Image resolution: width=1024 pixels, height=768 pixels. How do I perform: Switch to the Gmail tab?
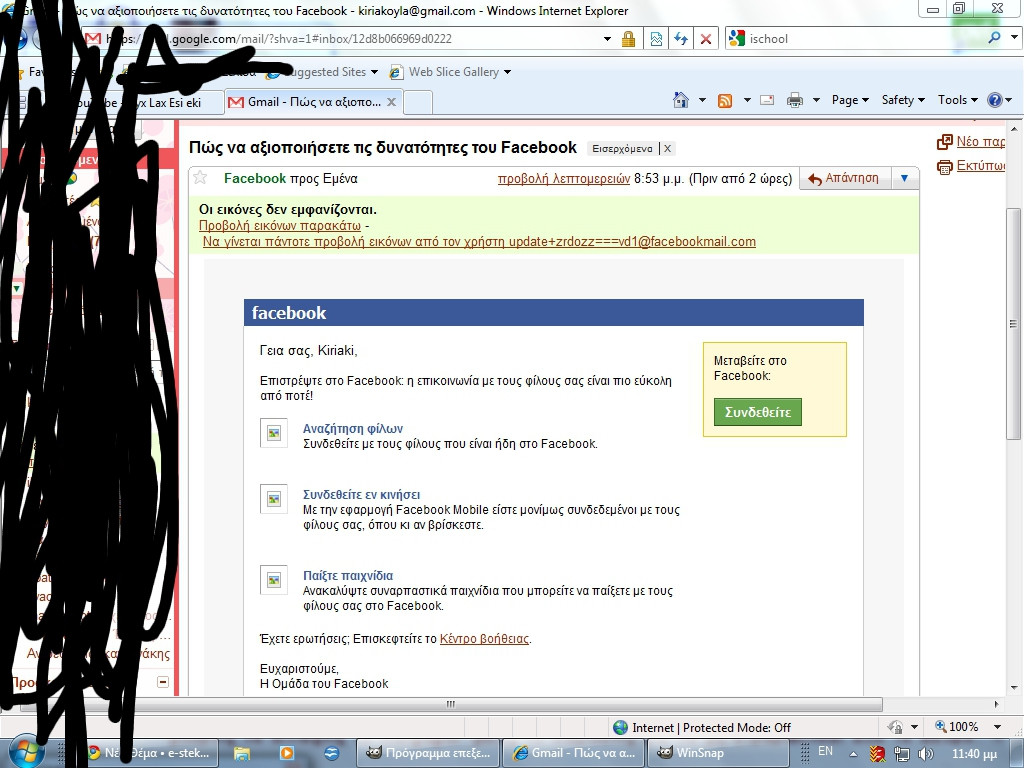[x=312, y=102]
